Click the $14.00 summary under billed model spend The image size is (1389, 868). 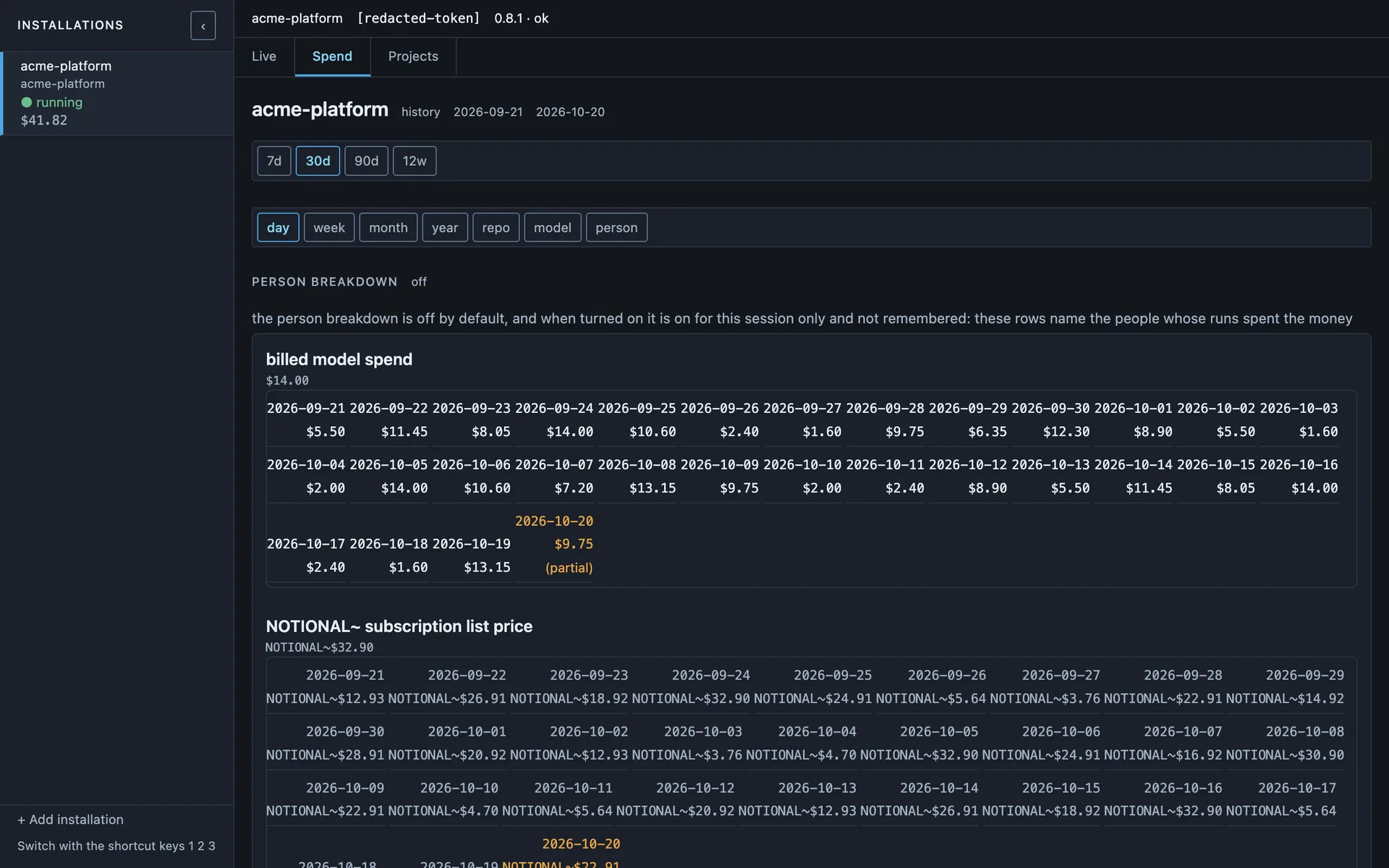click(x=287, y=380)
